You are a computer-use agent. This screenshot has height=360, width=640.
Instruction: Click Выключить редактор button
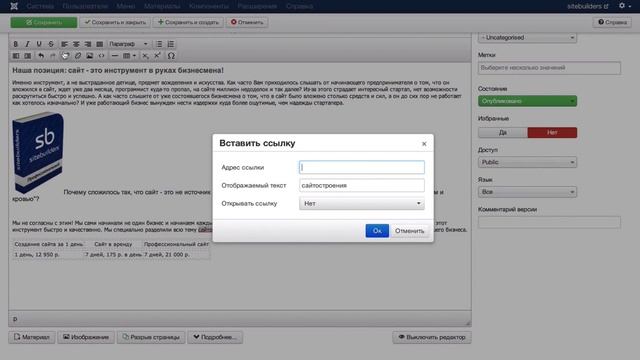coord(432,337)
